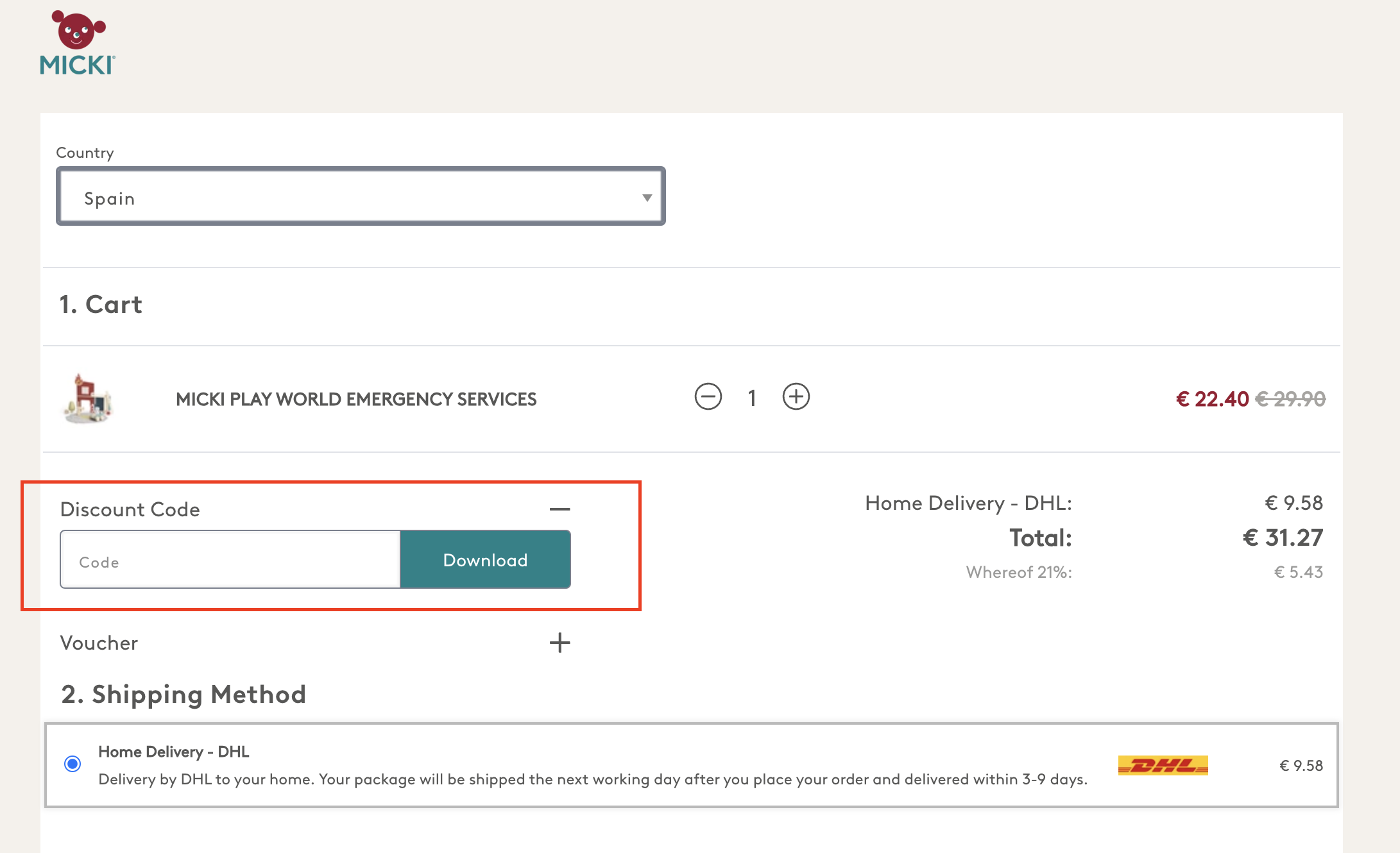
Task: Click the 2. Shipping Method heading
Action: pos(184,695)
